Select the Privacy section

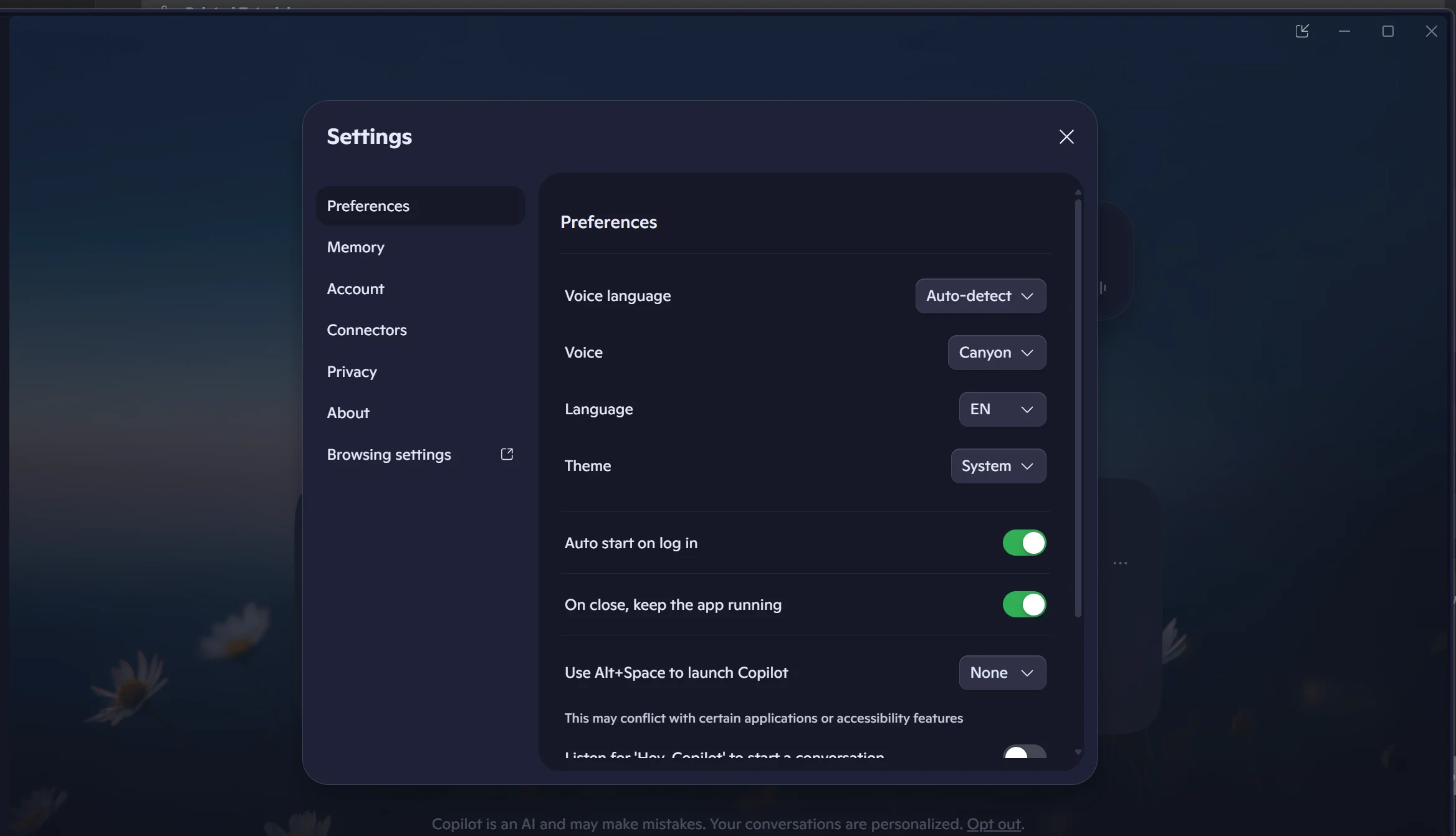click(x=420, y=372)
